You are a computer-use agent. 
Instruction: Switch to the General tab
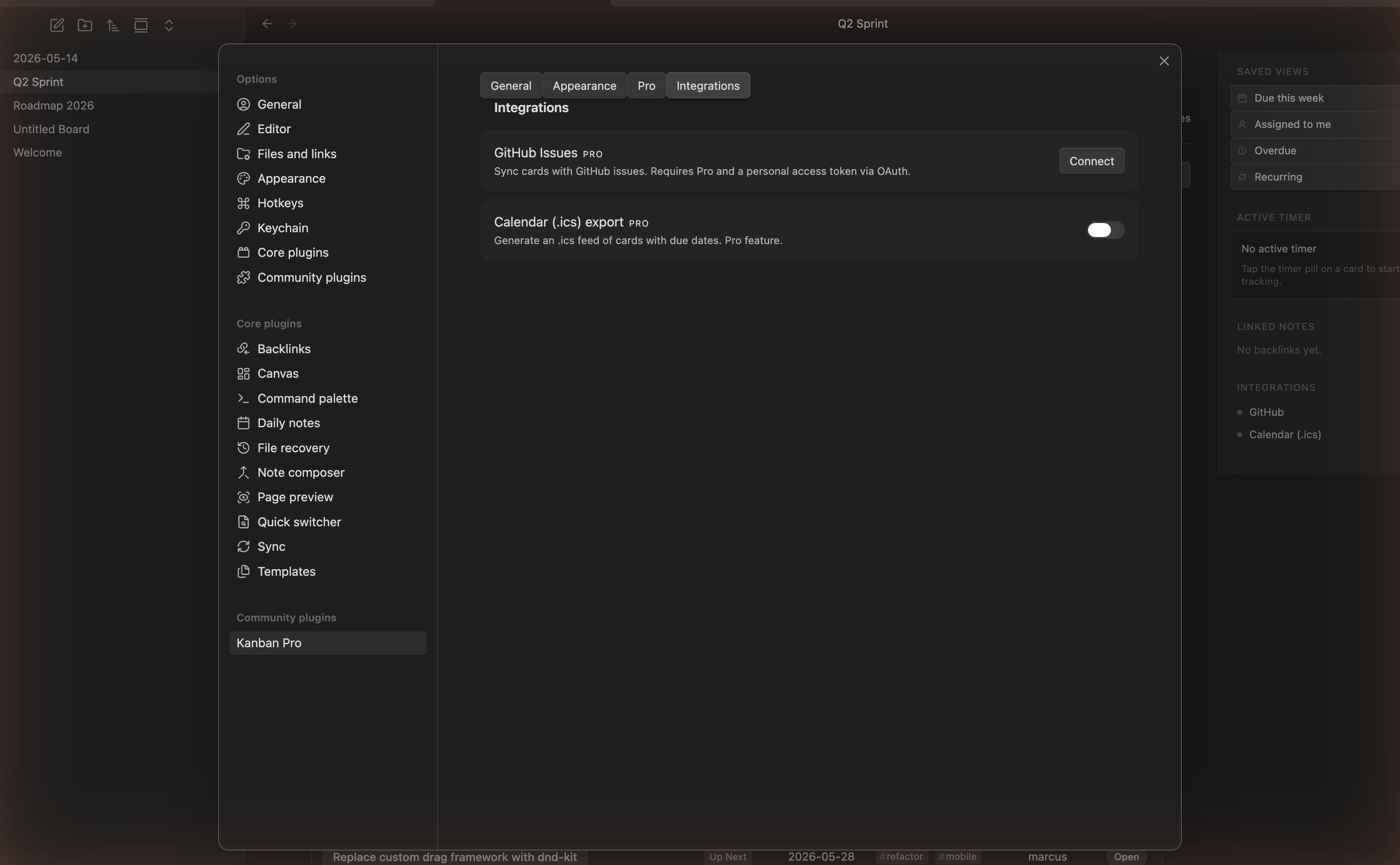[x=511, y=86]
